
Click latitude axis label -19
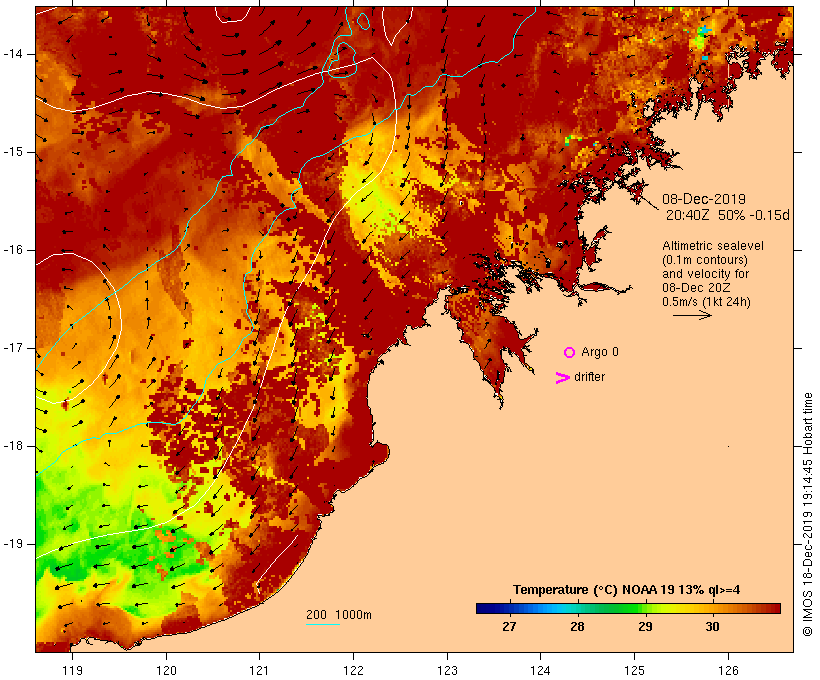(13, 544)
